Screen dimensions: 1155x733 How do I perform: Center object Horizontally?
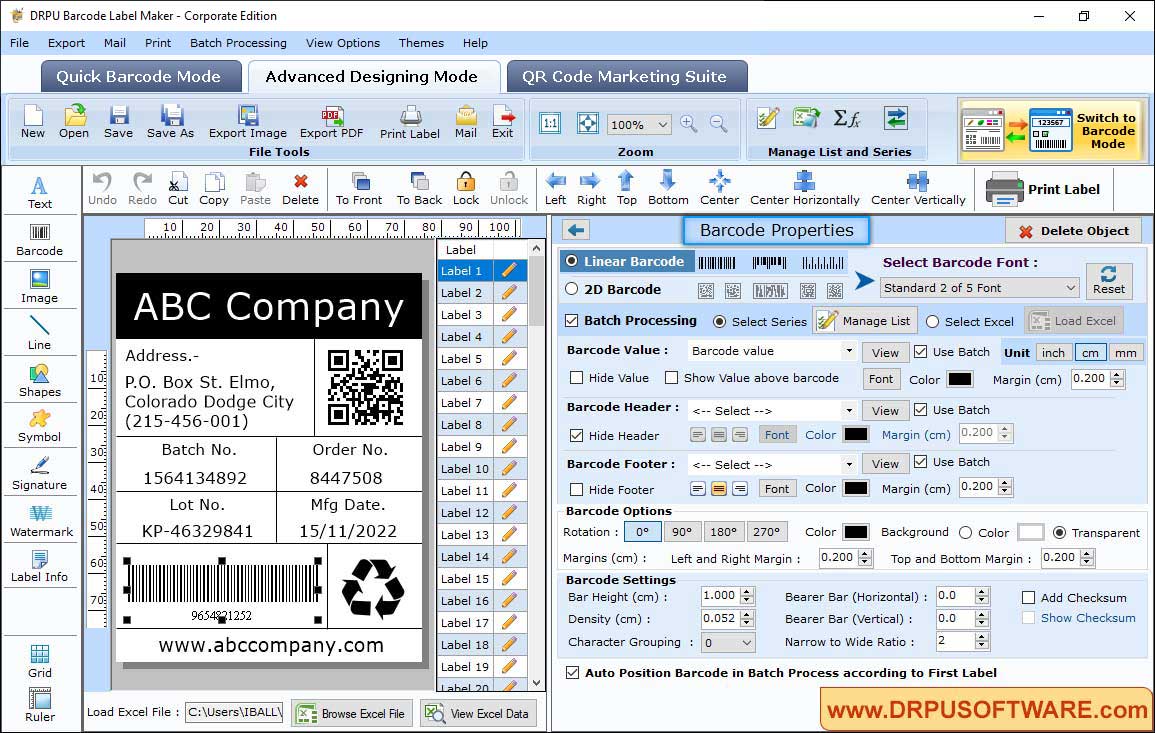pos(804,189)
